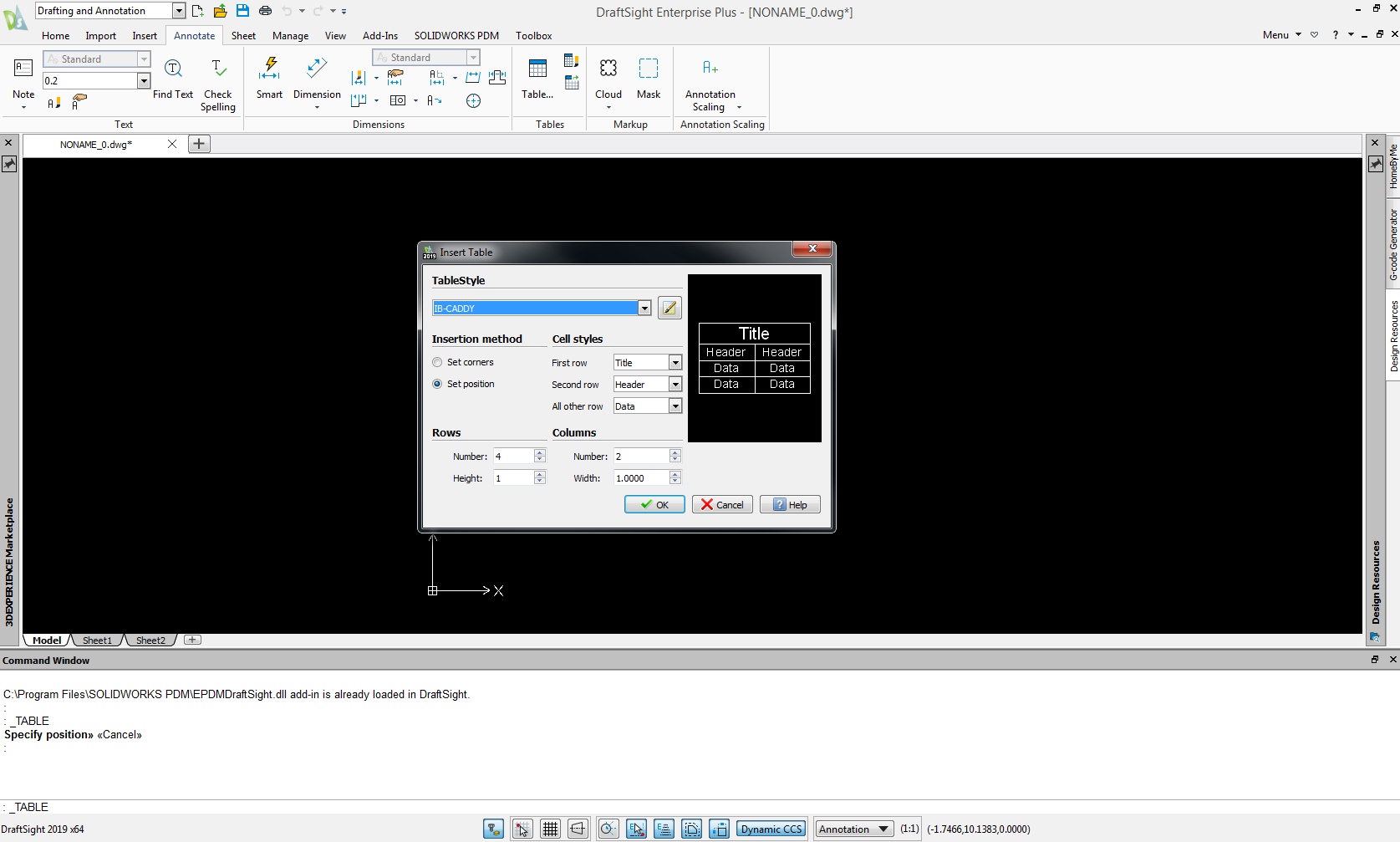Select the Set corners radio button

(x=437, y=362)
